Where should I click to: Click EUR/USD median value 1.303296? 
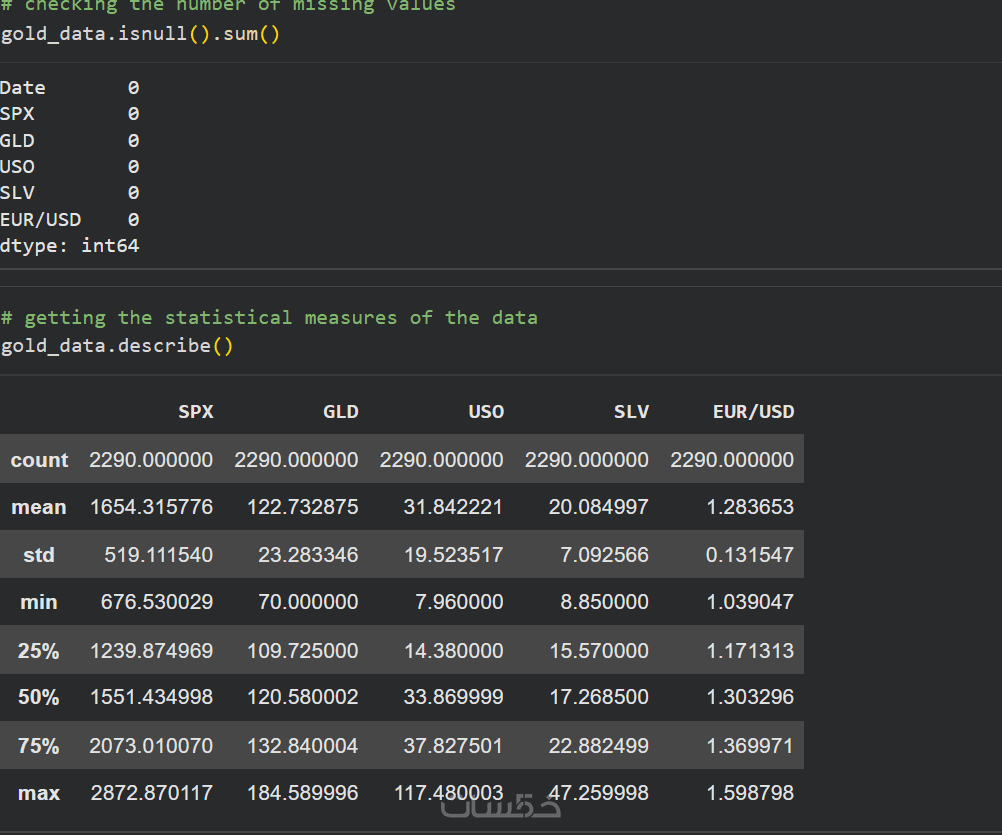[x=750, y=696]
